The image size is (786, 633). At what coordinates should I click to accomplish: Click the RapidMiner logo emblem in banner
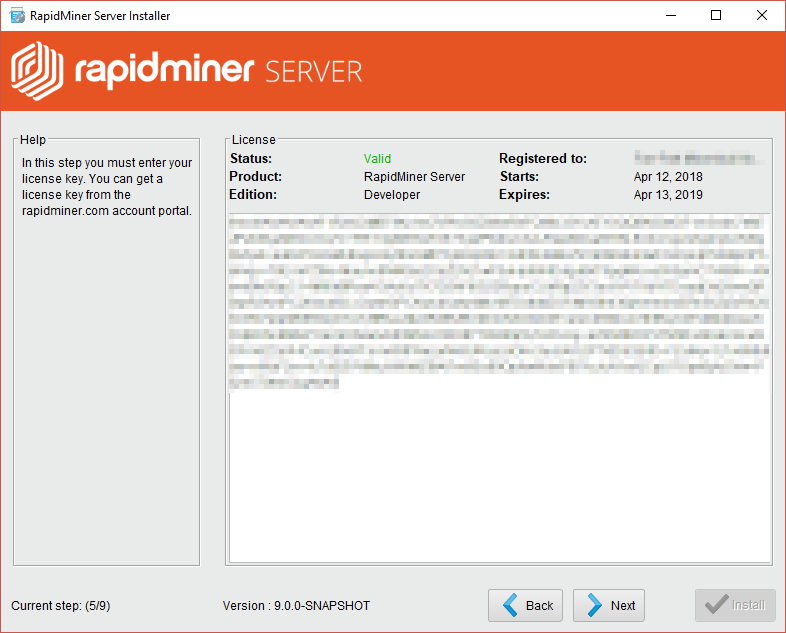[x=38, y=70]
